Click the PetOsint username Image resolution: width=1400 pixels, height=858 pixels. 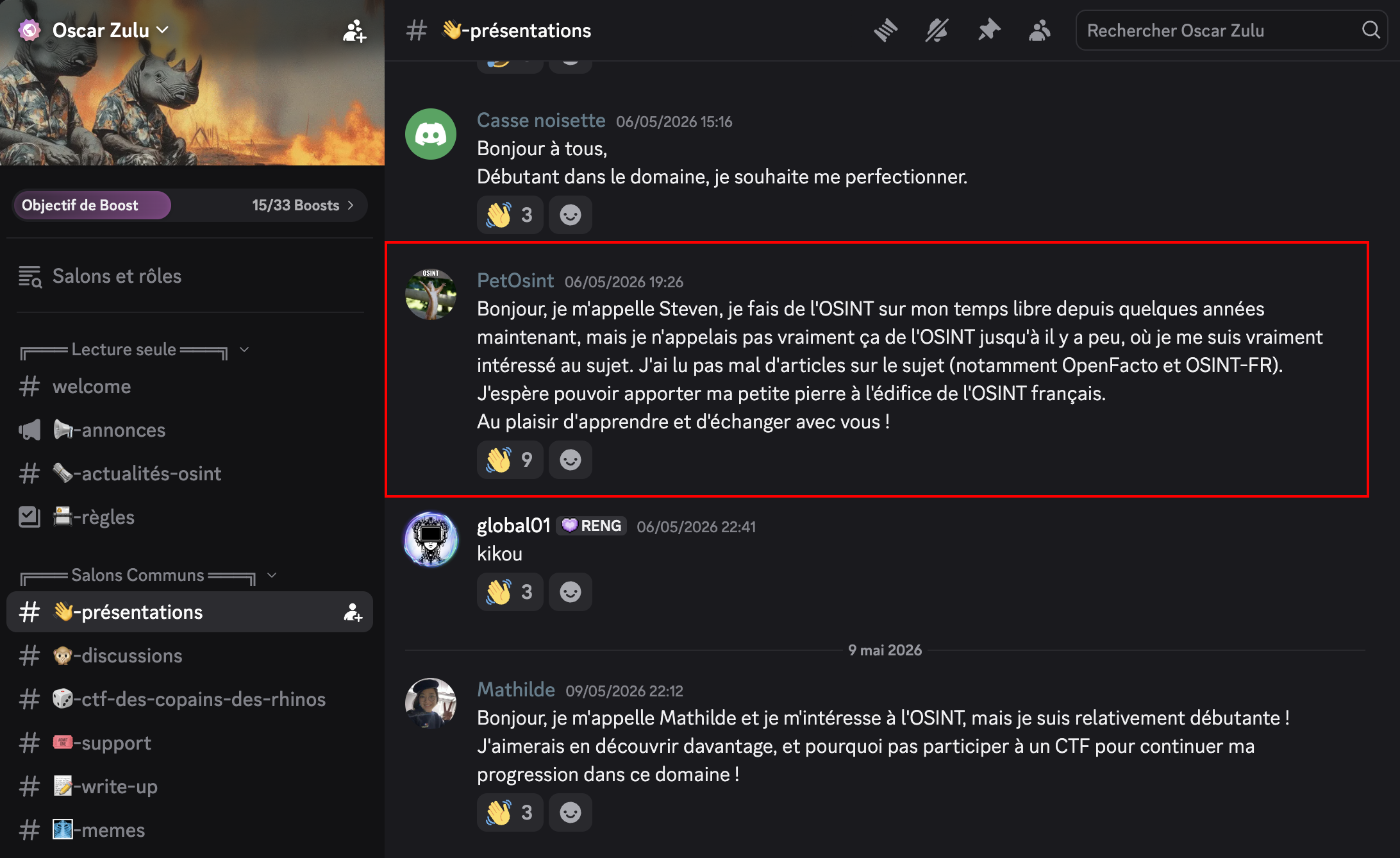[515, 280]
